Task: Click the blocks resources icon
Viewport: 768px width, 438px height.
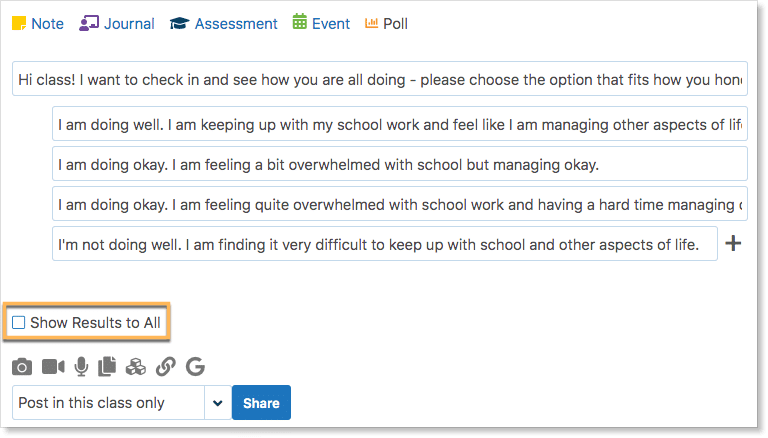Action: (136, 367)
